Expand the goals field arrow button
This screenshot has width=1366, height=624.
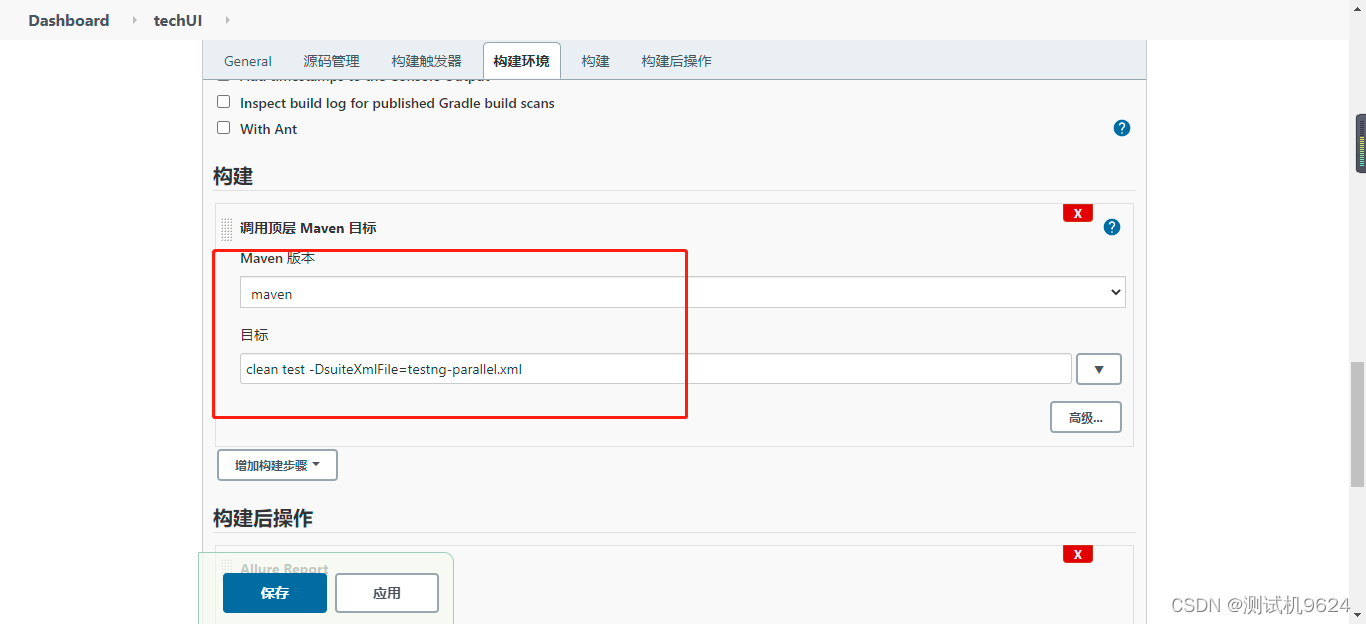pyautogui.click(x=1099, y=369)
